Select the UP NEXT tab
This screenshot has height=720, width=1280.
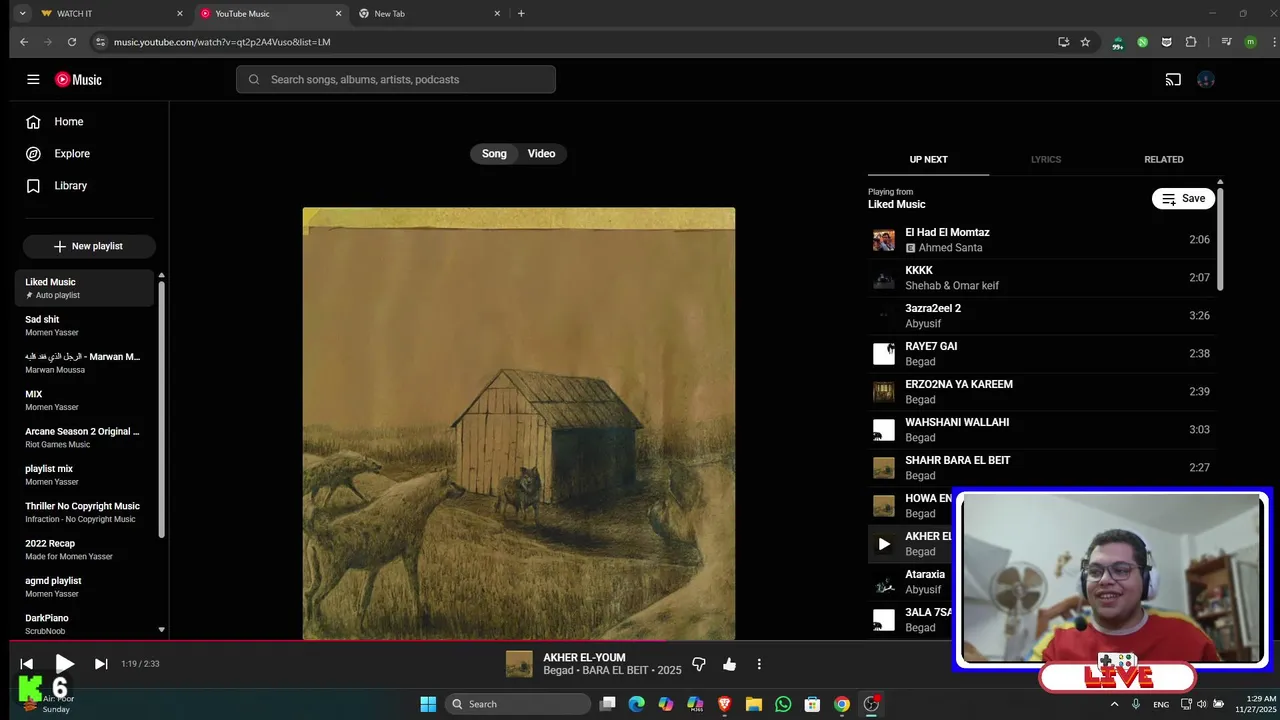(x=928, y=160)
